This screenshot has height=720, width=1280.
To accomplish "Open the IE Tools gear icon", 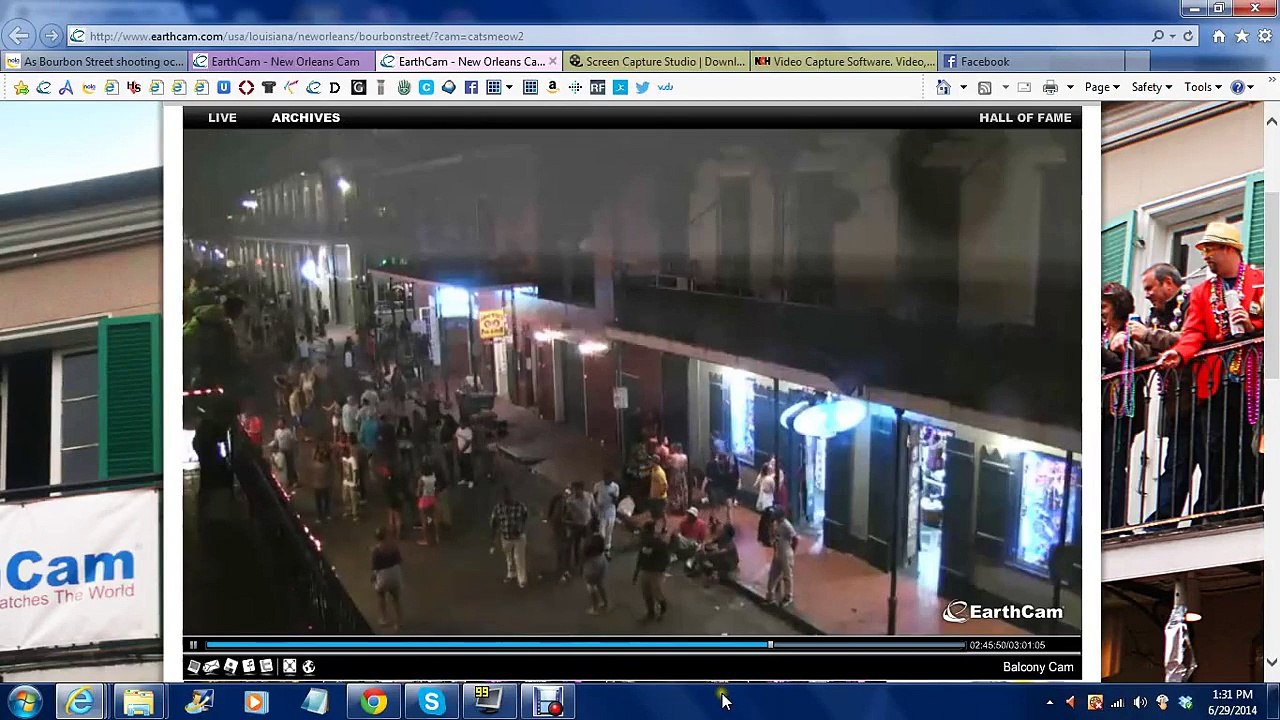I will tap(1263, 36).
